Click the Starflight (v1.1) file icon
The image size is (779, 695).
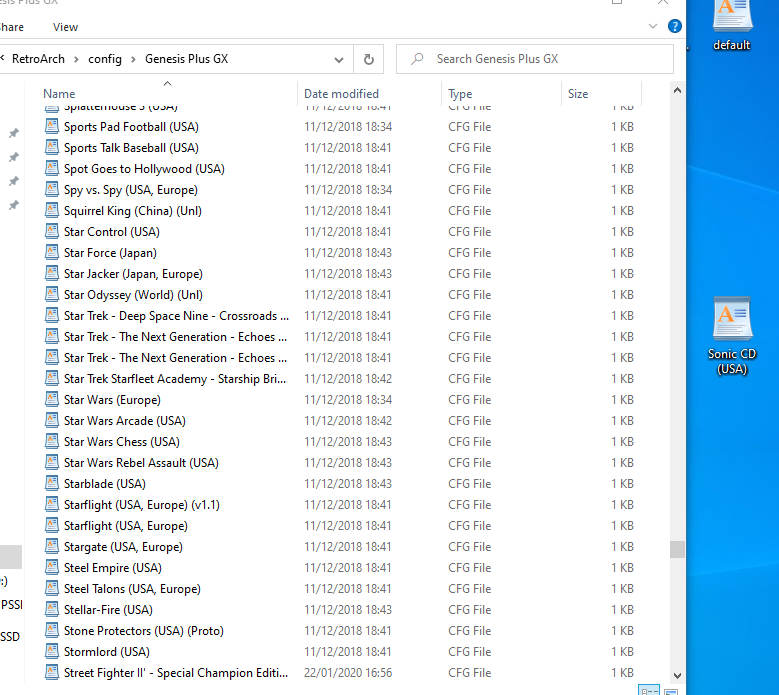(52, 504)
